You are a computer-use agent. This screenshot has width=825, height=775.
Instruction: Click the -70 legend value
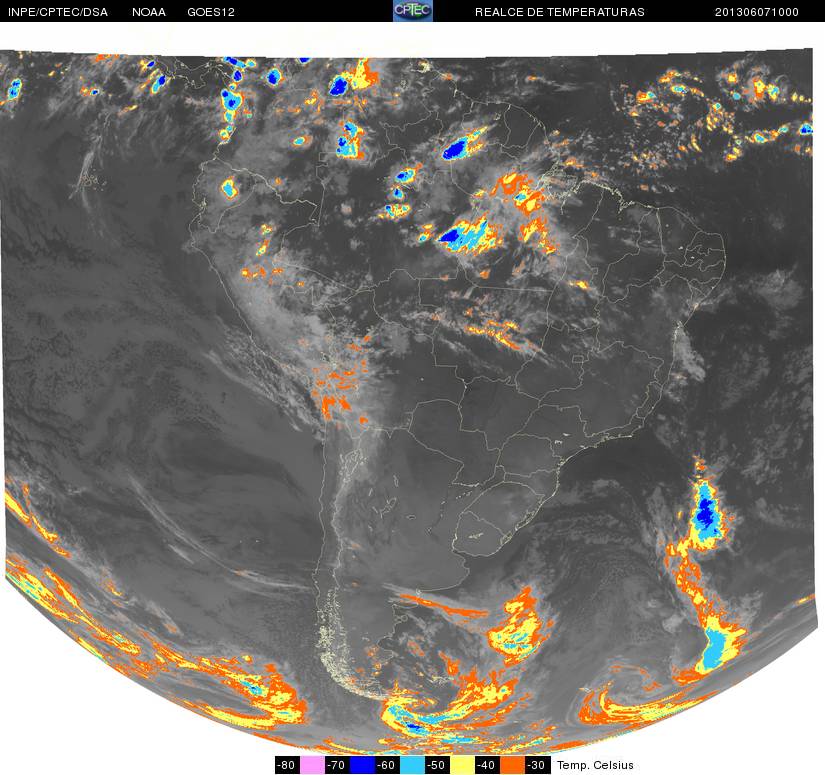[x=337, y=765]
